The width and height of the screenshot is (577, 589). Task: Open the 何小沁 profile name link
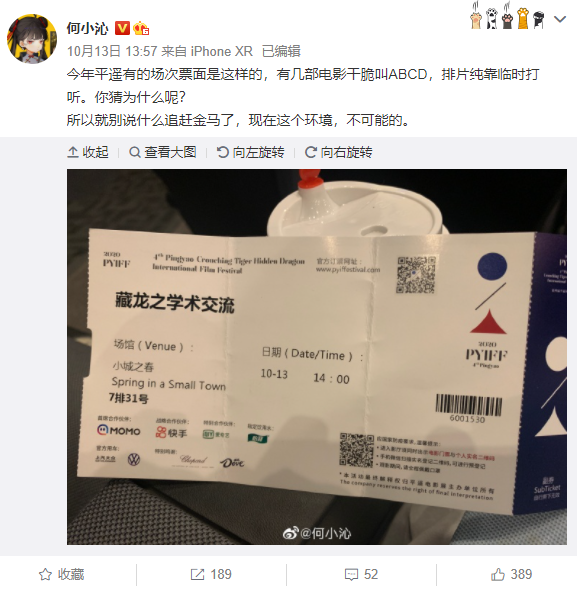[x=88, y=29]
